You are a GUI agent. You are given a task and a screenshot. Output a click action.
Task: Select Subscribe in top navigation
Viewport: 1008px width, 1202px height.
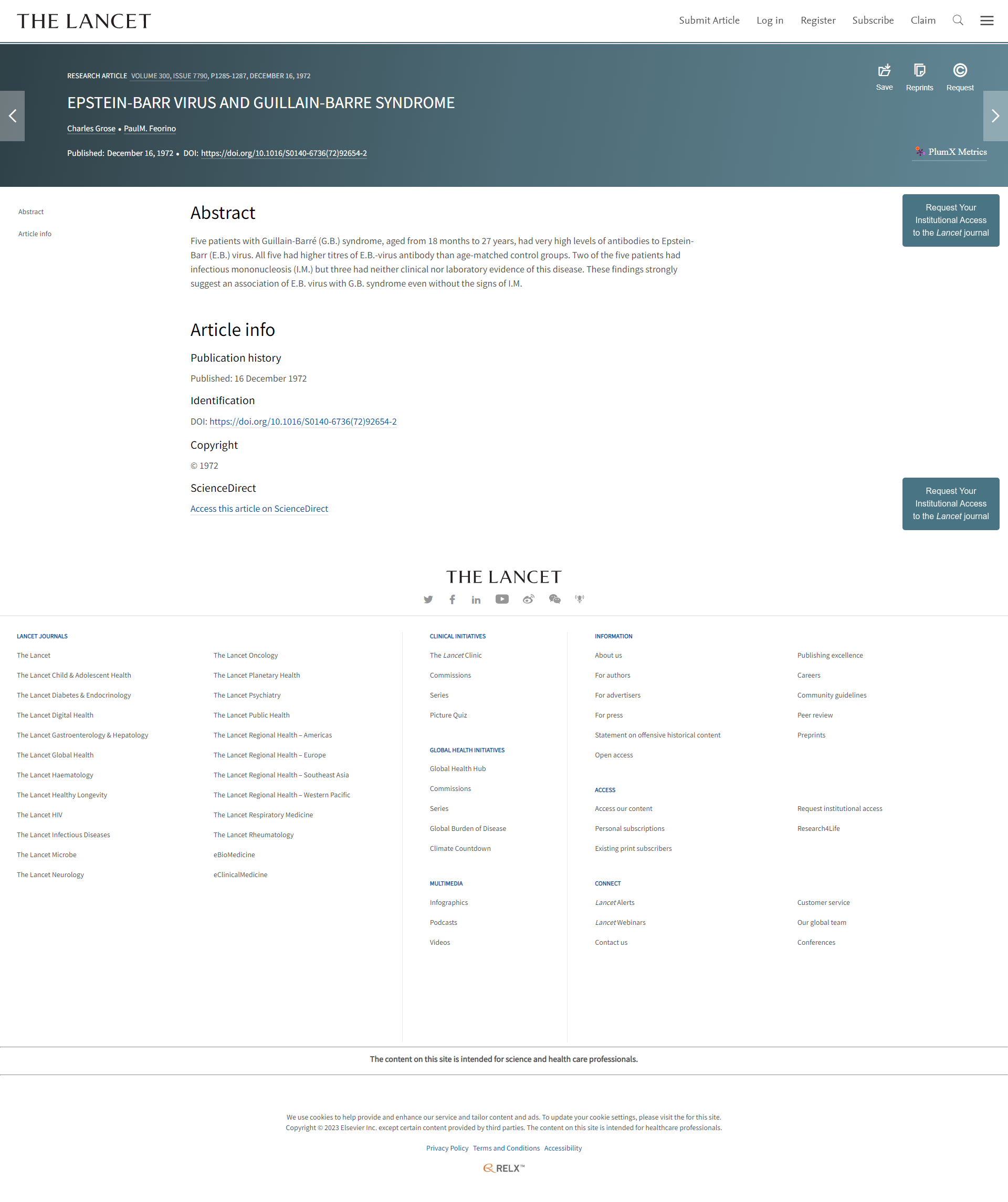[873, 20]
